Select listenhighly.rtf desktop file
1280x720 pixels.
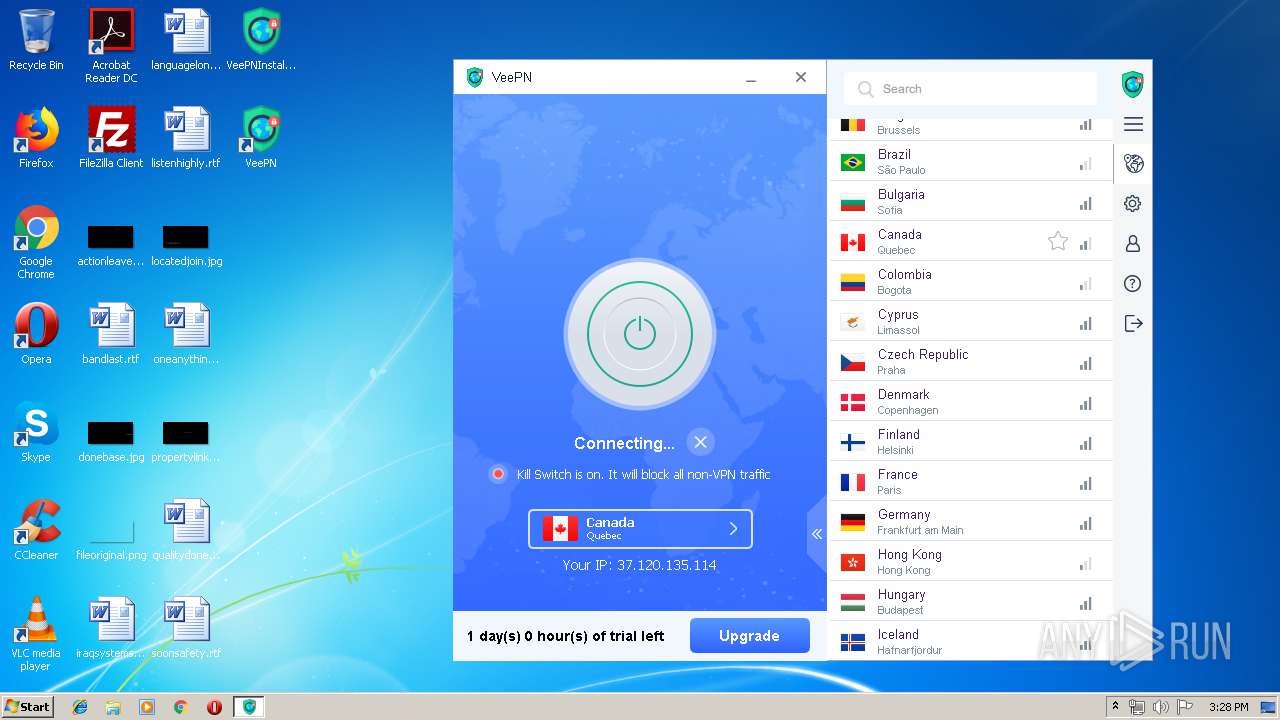tap(186, 138)
